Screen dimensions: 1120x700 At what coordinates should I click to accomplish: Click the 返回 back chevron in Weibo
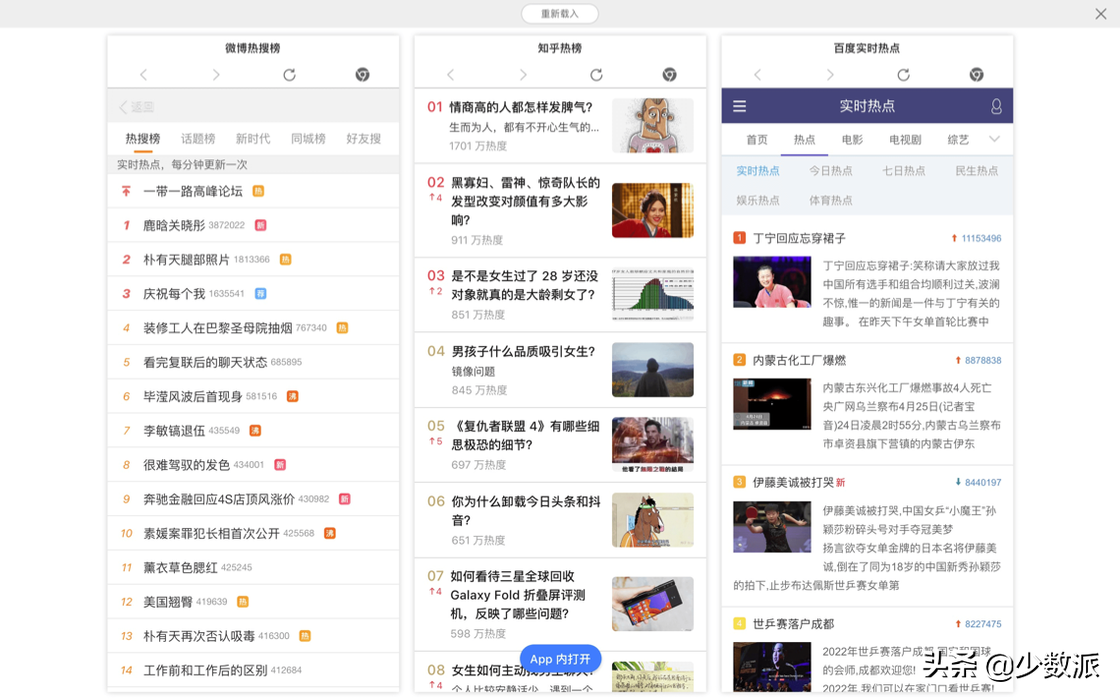click(x=123, y=106)
